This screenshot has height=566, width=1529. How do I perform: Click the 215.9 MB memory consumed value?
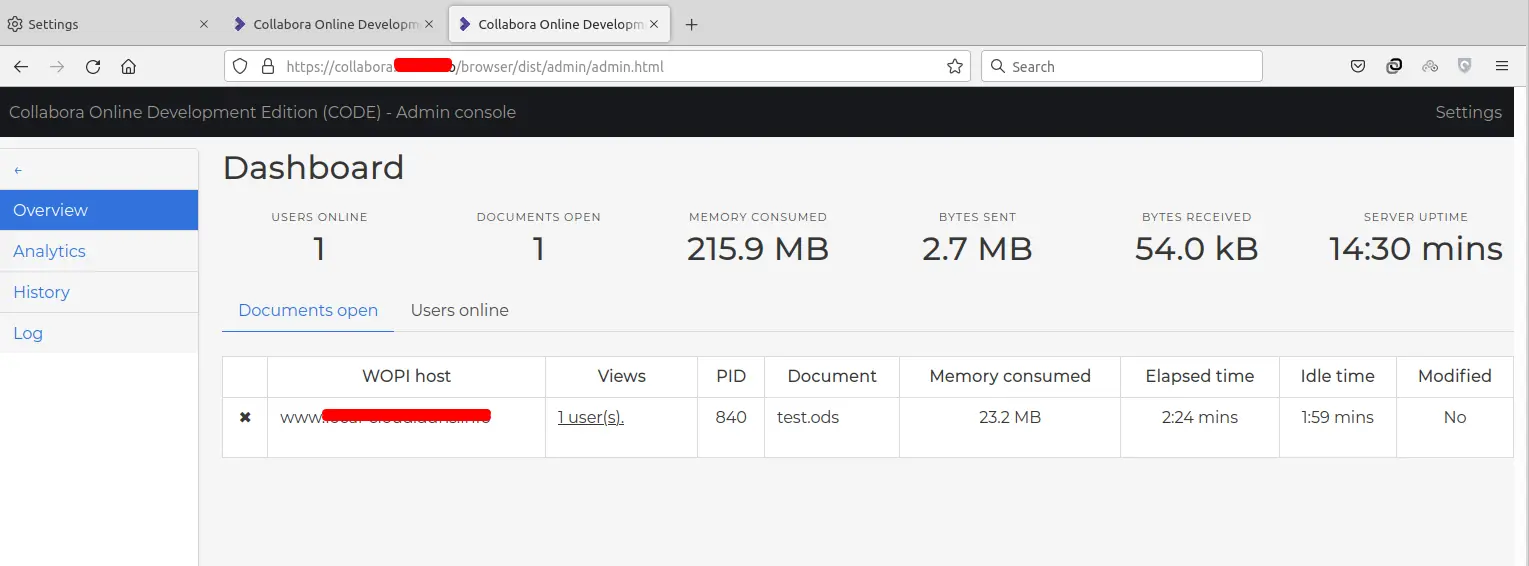tap(758, 249)
